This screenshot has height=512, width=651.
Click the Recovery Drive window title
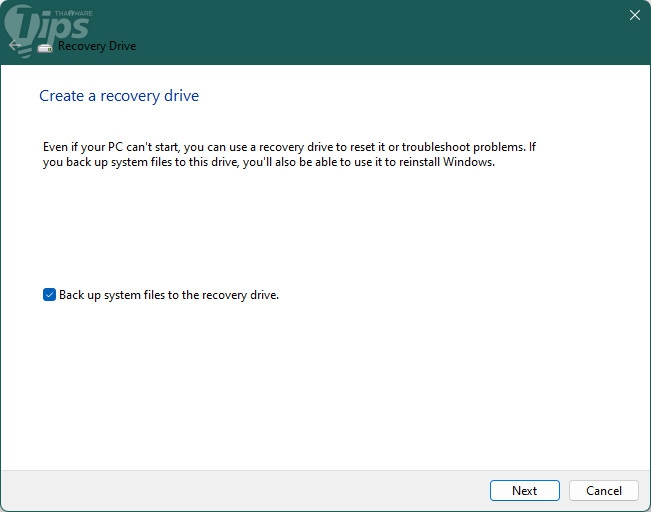tap(97, 46)
